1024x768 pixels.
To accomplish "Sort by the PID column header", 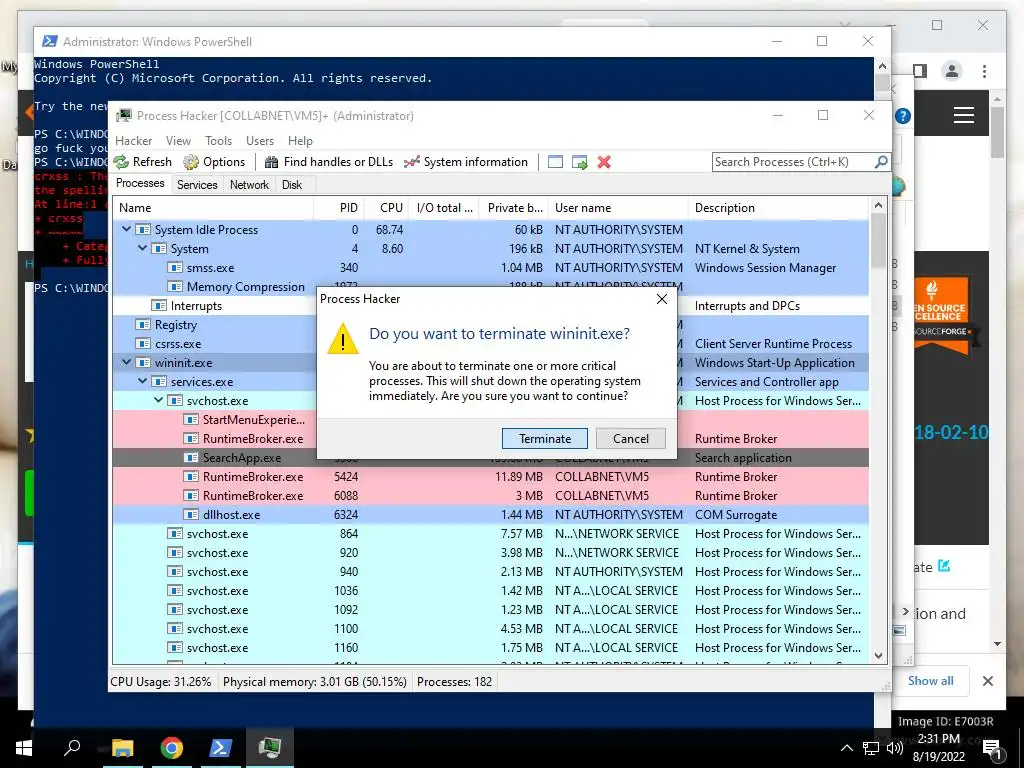I will tap(339, 208).
